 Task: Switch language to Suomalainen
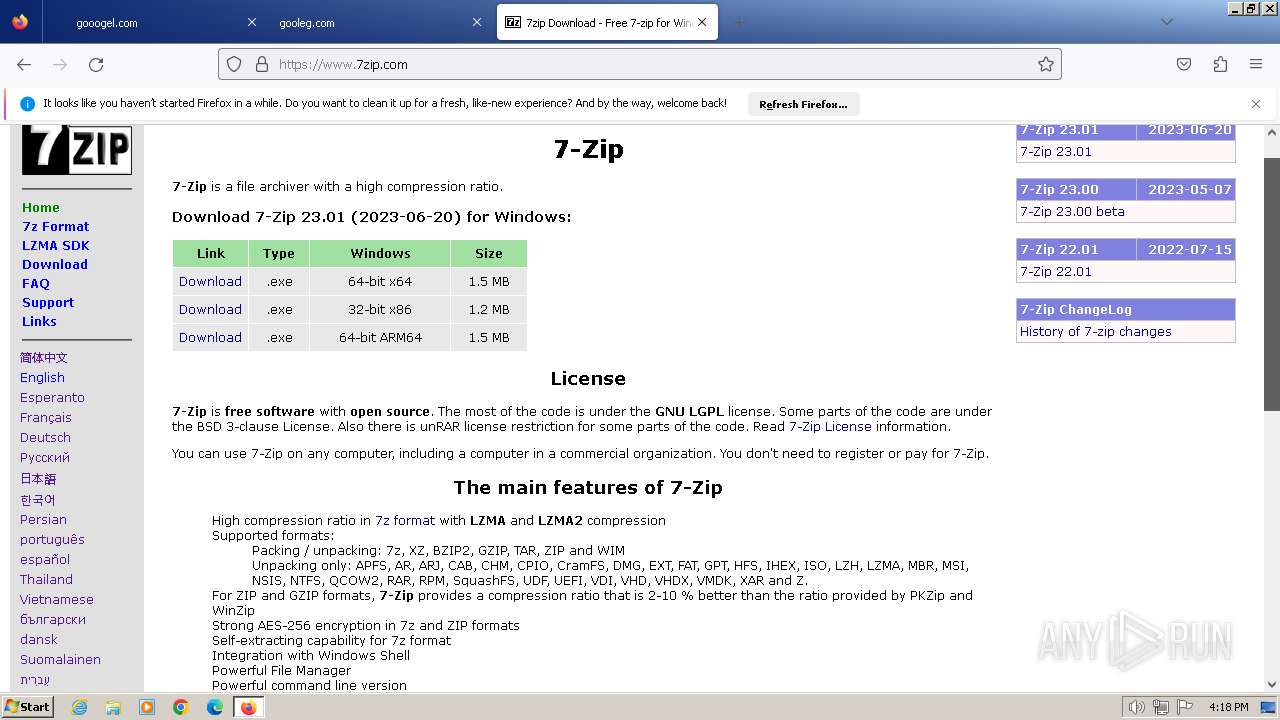60,660
